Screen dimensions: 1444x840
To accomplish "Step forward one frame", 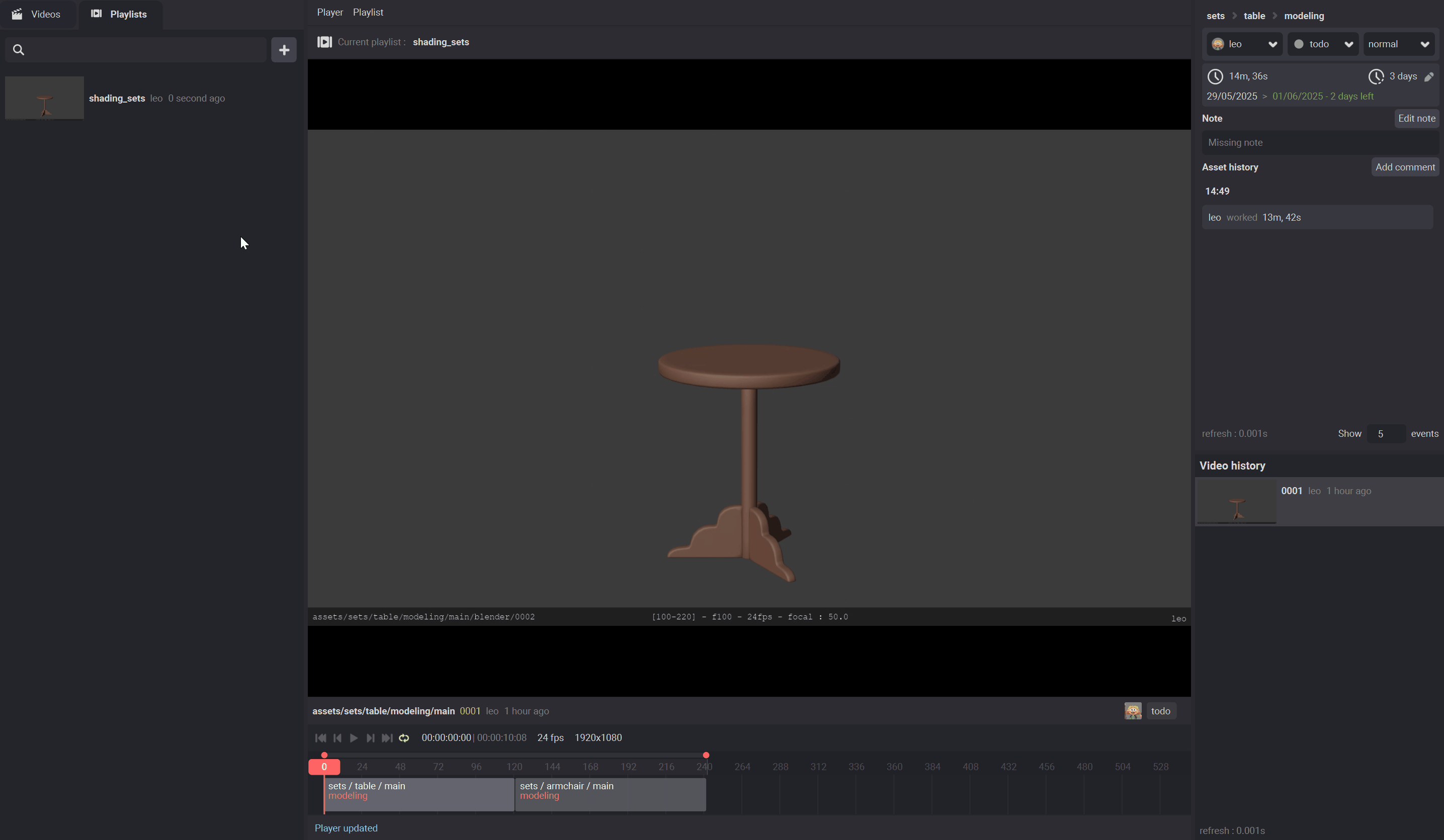I will click(370, 738).
